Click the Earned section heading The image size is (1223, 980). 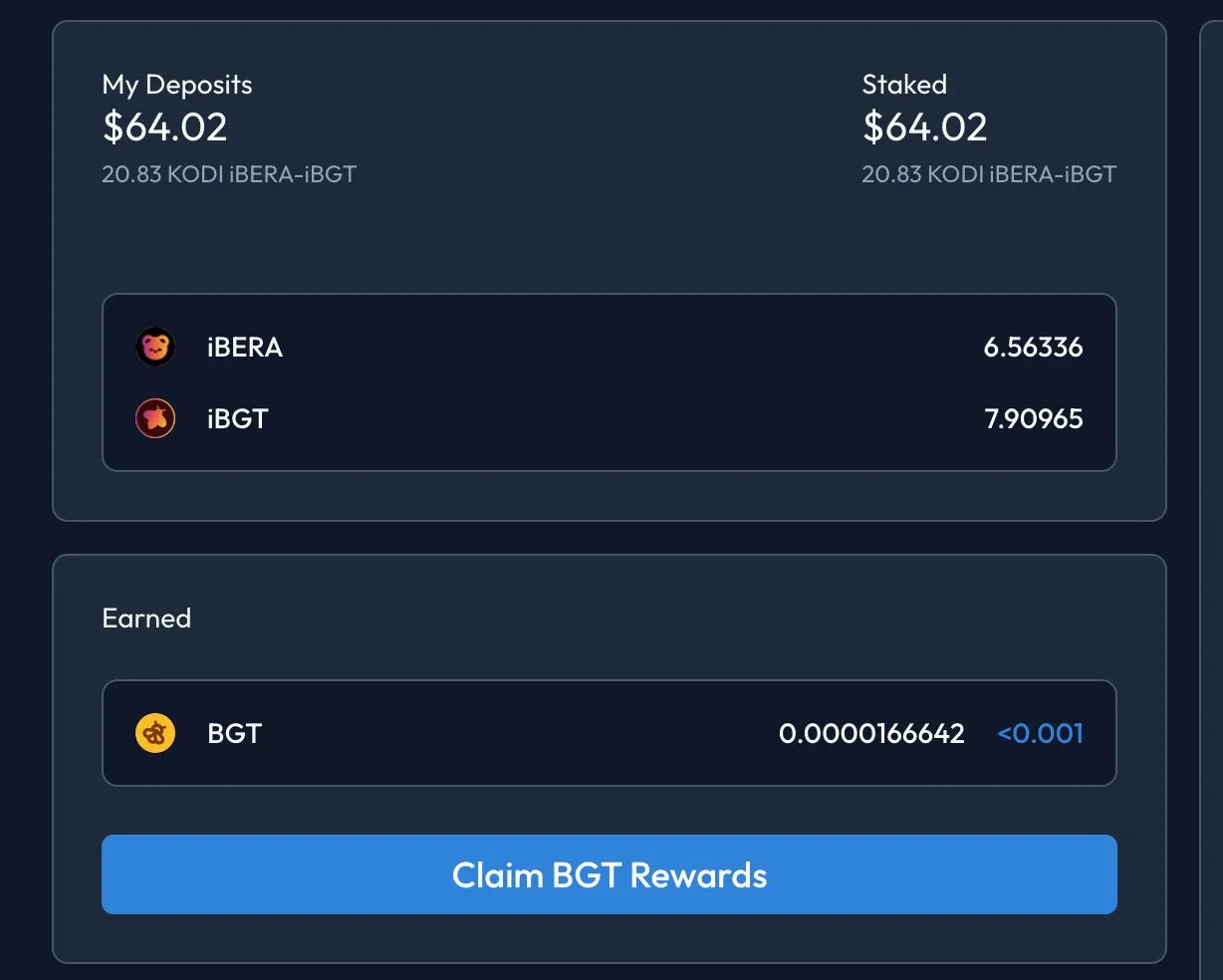pos(146,618)
